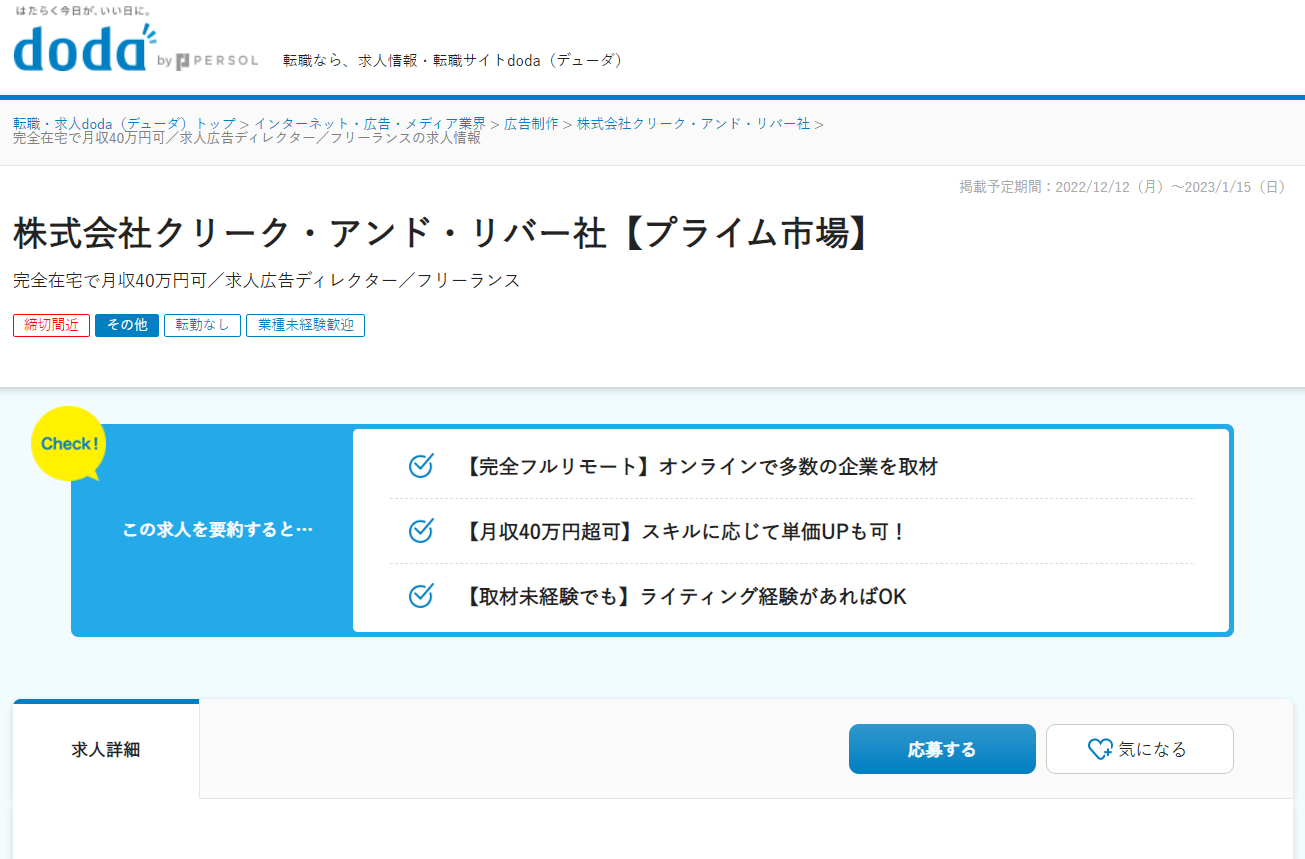The height and width of the screenshot is (859, 1305).
Task: Click the 転勤なし tag
Action: 202,325
